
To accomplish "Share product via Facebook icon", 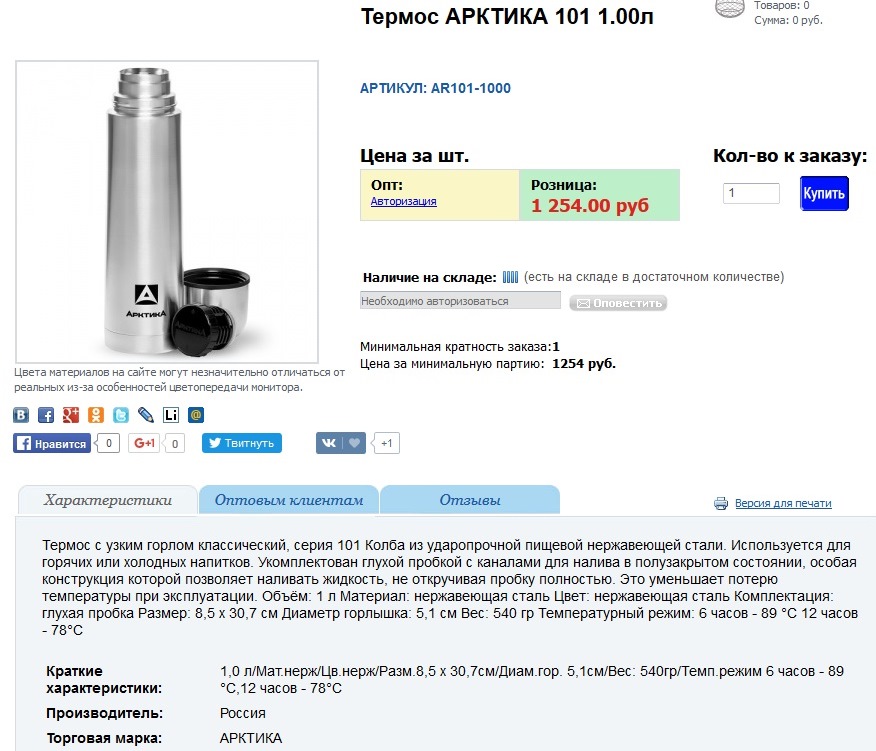I will [x=46, y=415].
